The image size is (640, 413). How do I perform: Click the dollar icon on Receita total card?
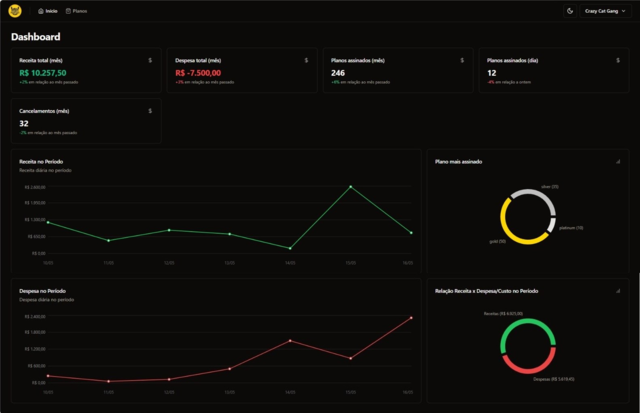pos(150,60)
